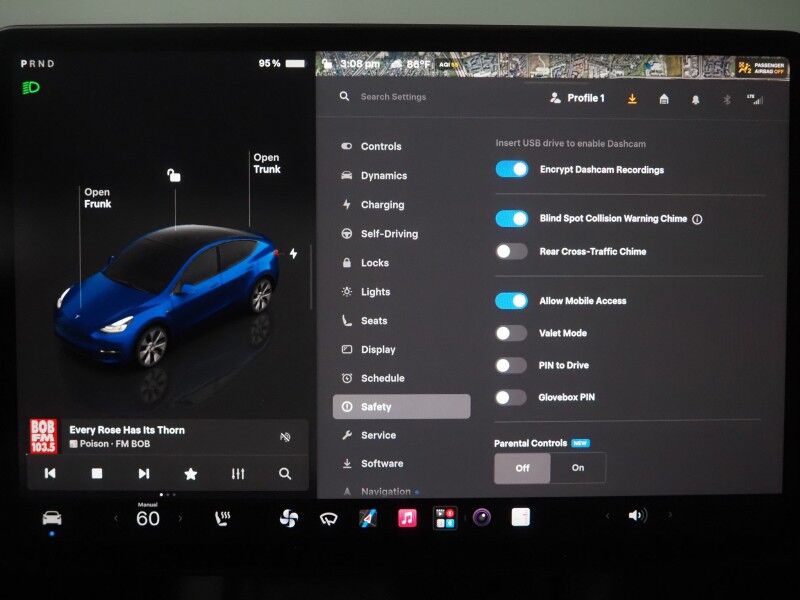Tap the crossed-out icon in the media player
The image size is (800, 600).
[285, 437]
